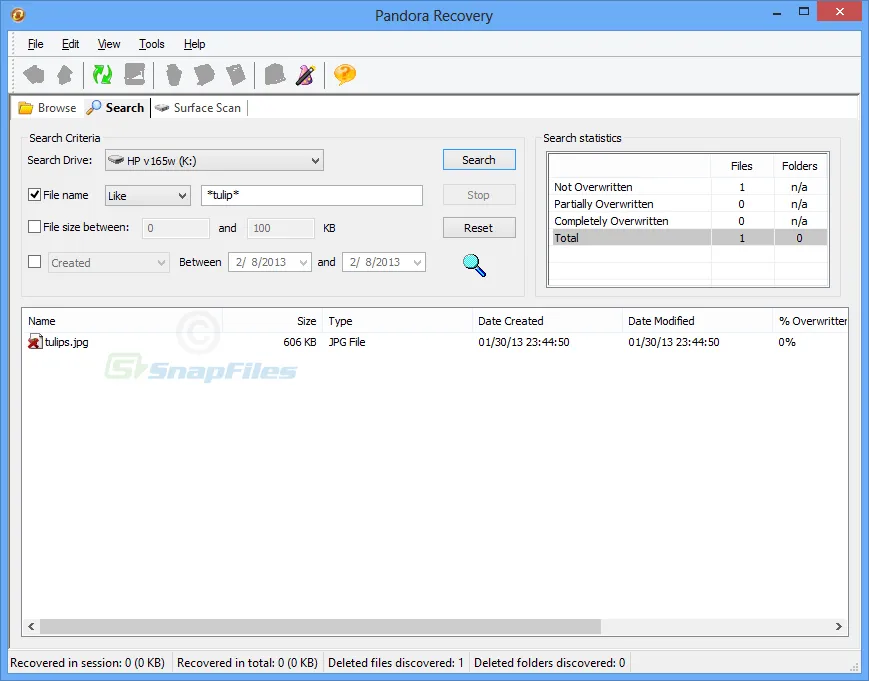Screen dimensions: 869x681
Task: Click the 'Folders' column header in statistics
Action: (800, 166)
